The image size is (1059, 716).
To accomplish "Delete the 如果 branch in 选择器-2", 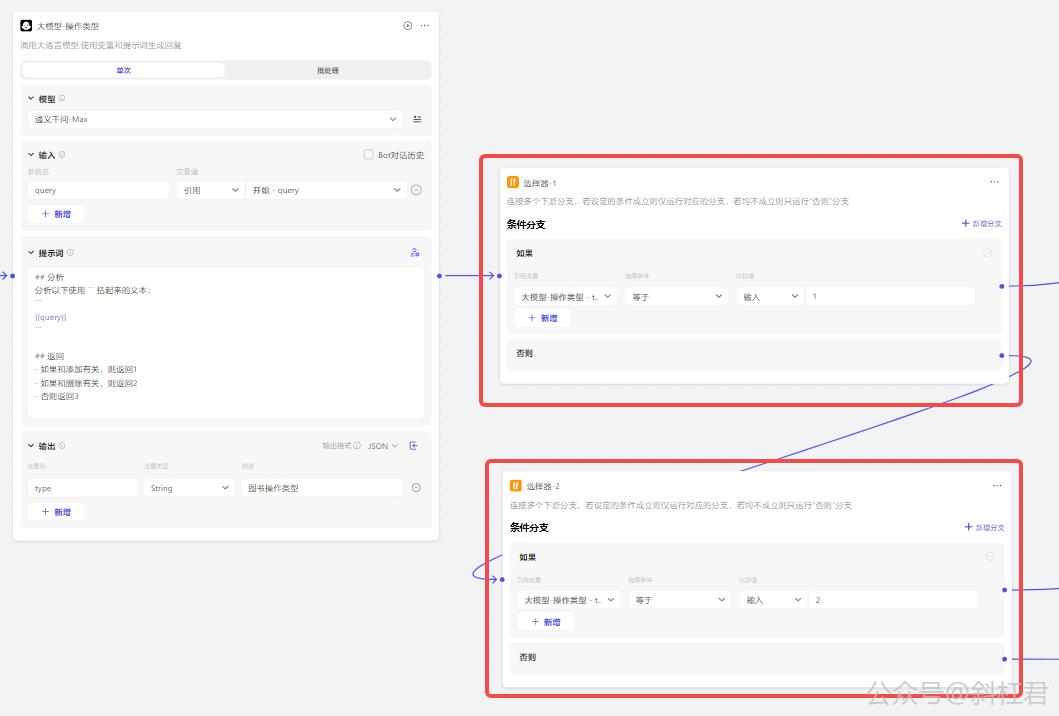I will coord(989,557).
